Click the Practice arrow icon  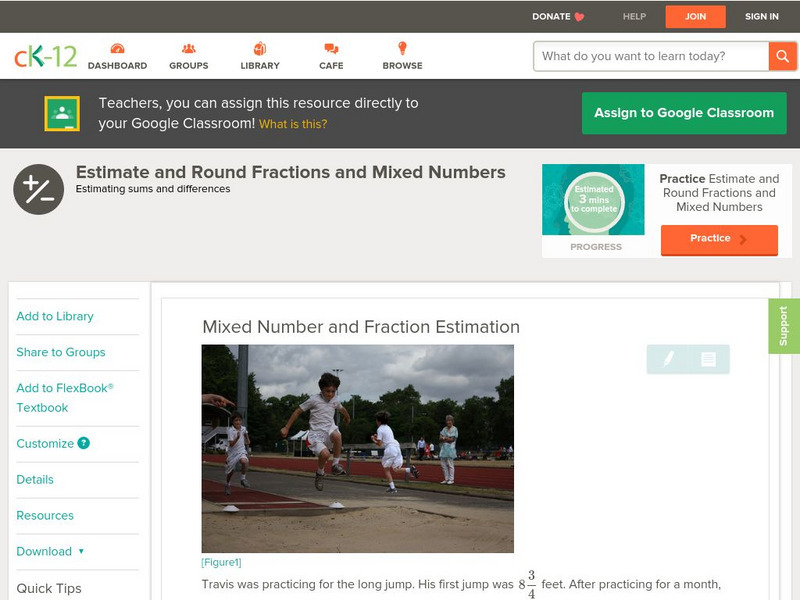(x=743, y=239)
